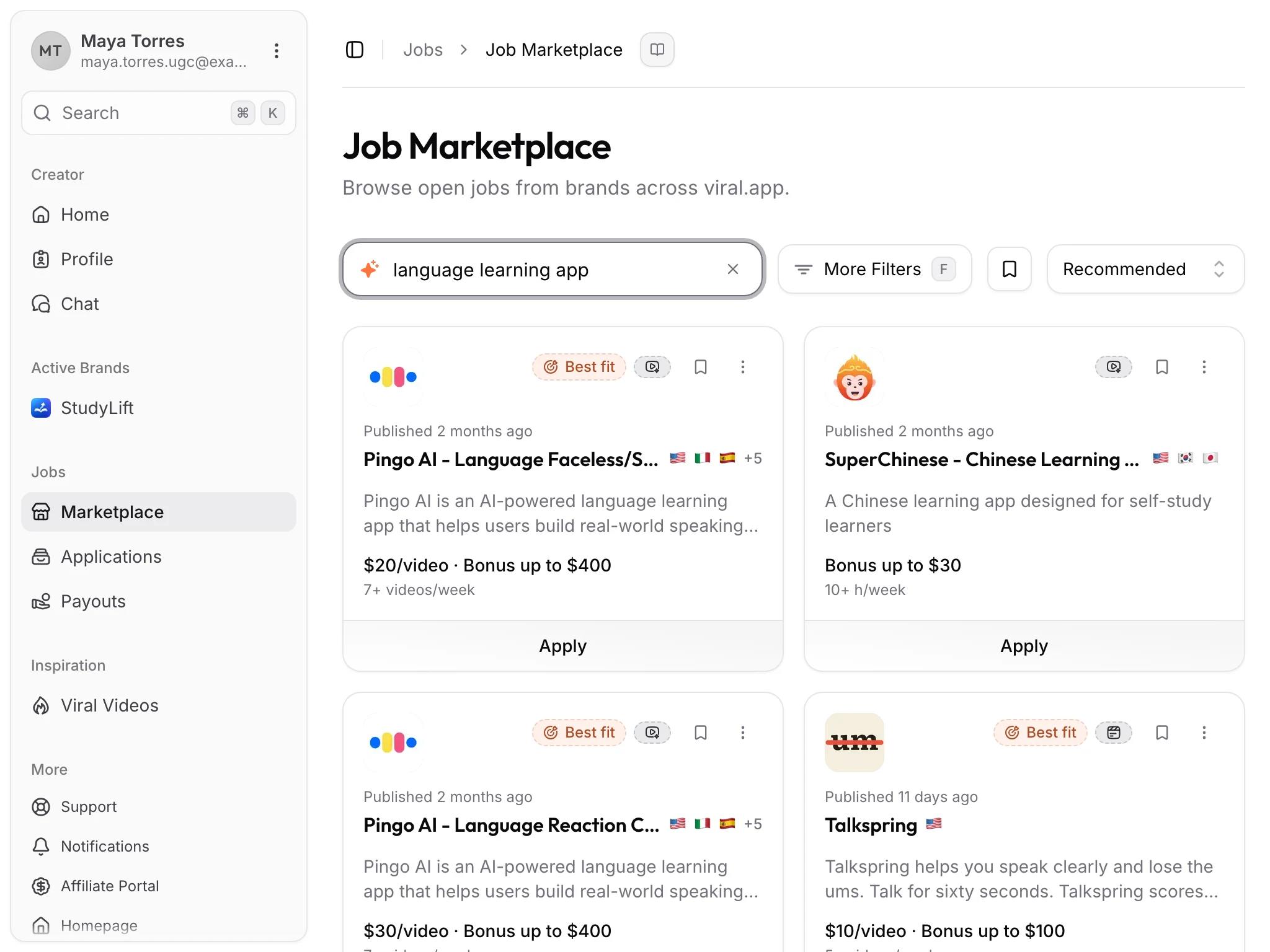Image resolution: width=1270 pixels, height=952 pixels.
Task: Bookmark the Pingo AI Language Reaction job
Action: [701, 733]
